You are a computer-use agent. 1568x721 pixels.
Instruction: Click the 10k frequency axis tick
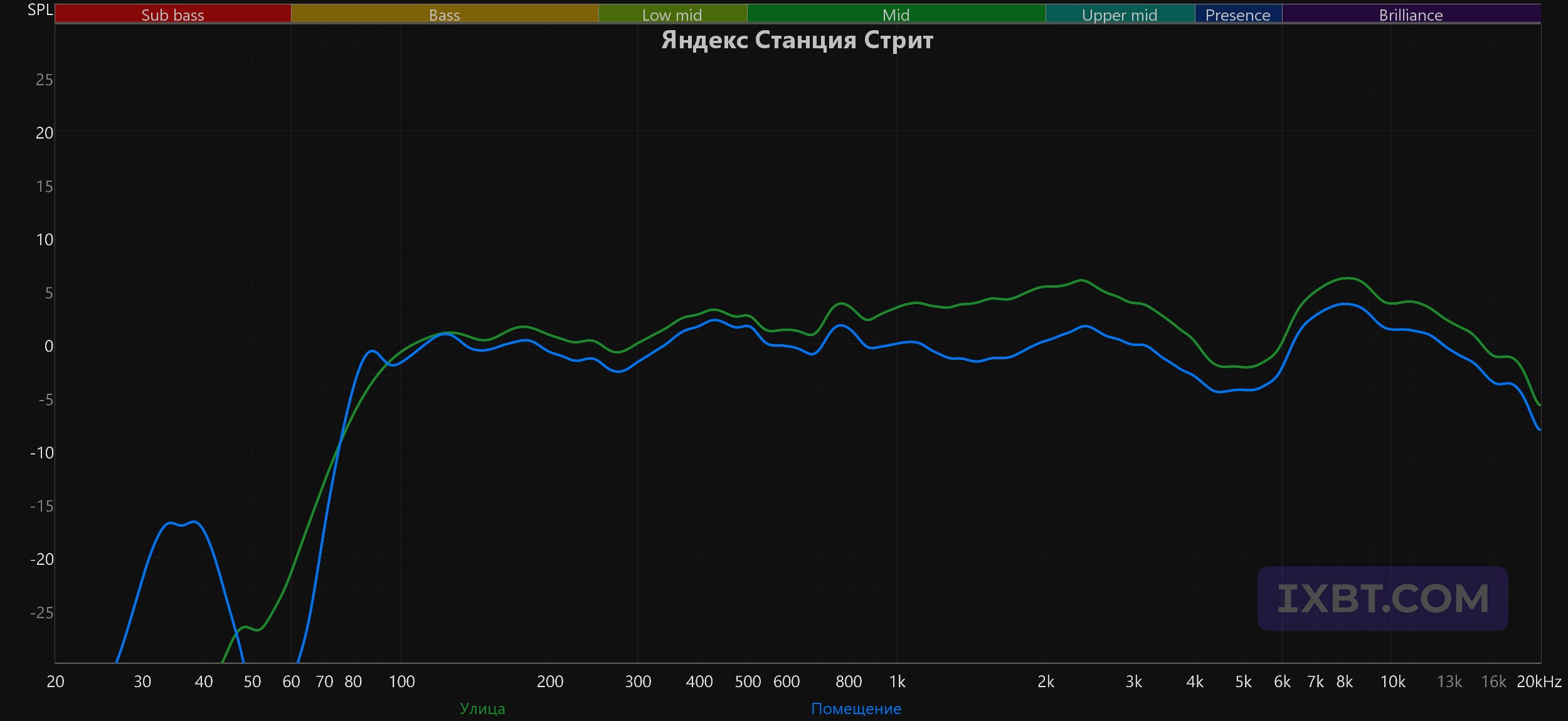click(1393, 682)
